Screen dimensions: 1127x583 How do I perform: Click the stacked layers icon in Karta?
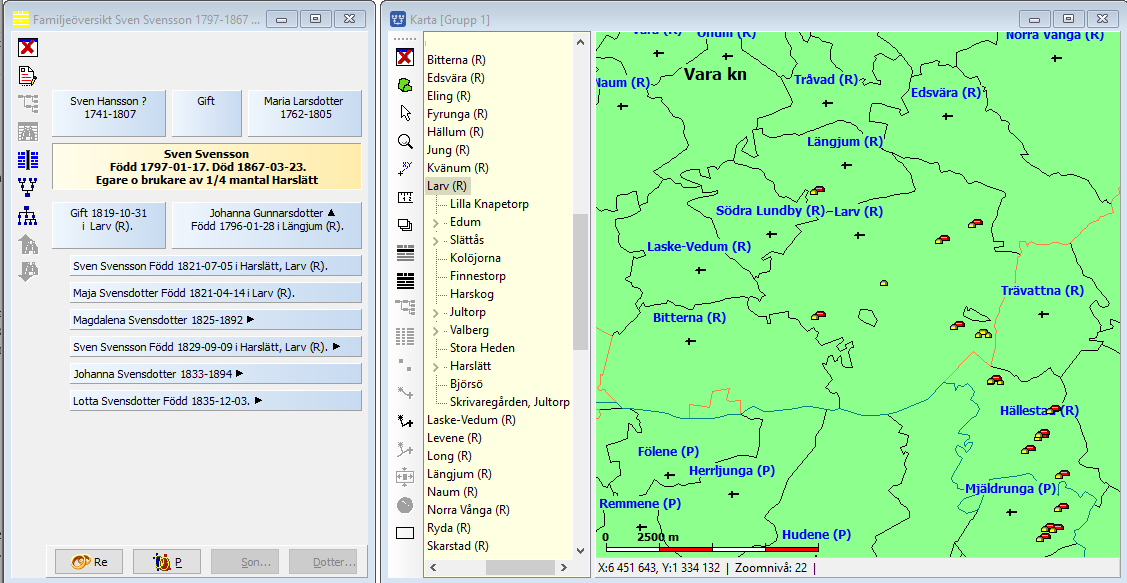[405, 225]
